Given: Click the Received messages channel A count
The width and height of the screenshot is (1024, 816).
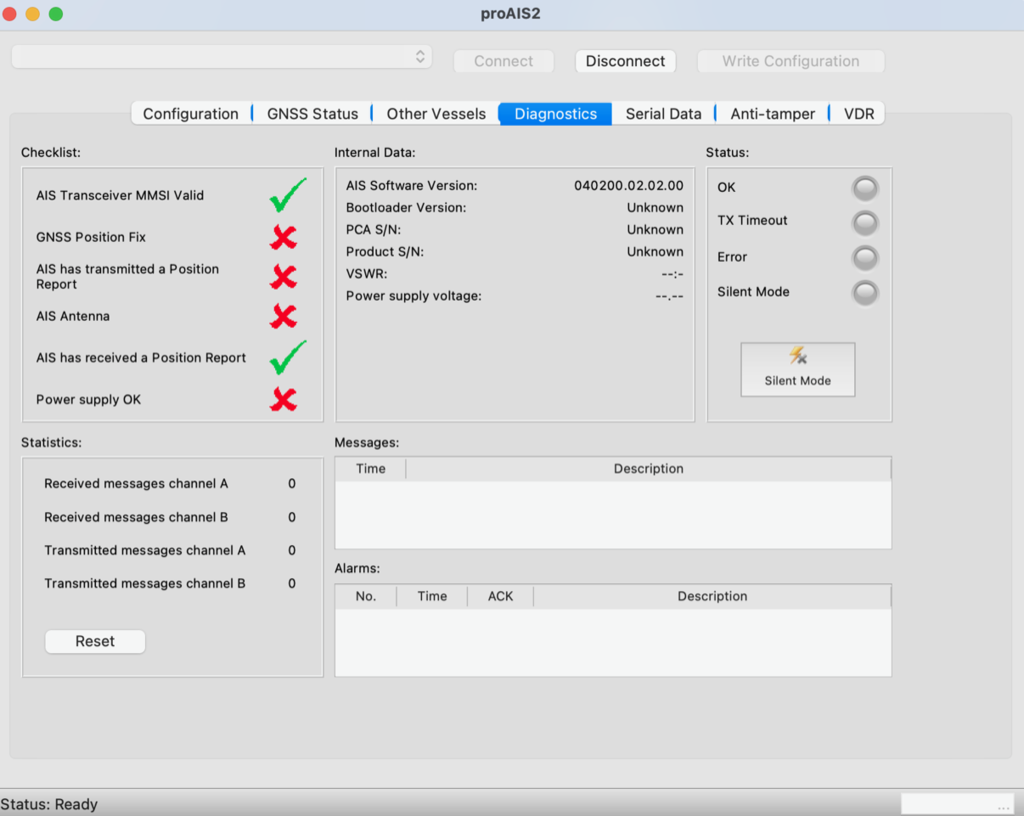Looking at the screenshot, I should pyautogui.click(x=292, y=484).
